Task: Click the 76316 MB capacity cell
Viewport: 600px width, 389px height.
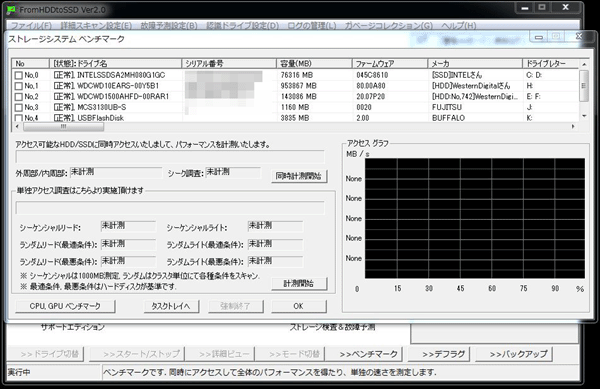Action: 297,75
